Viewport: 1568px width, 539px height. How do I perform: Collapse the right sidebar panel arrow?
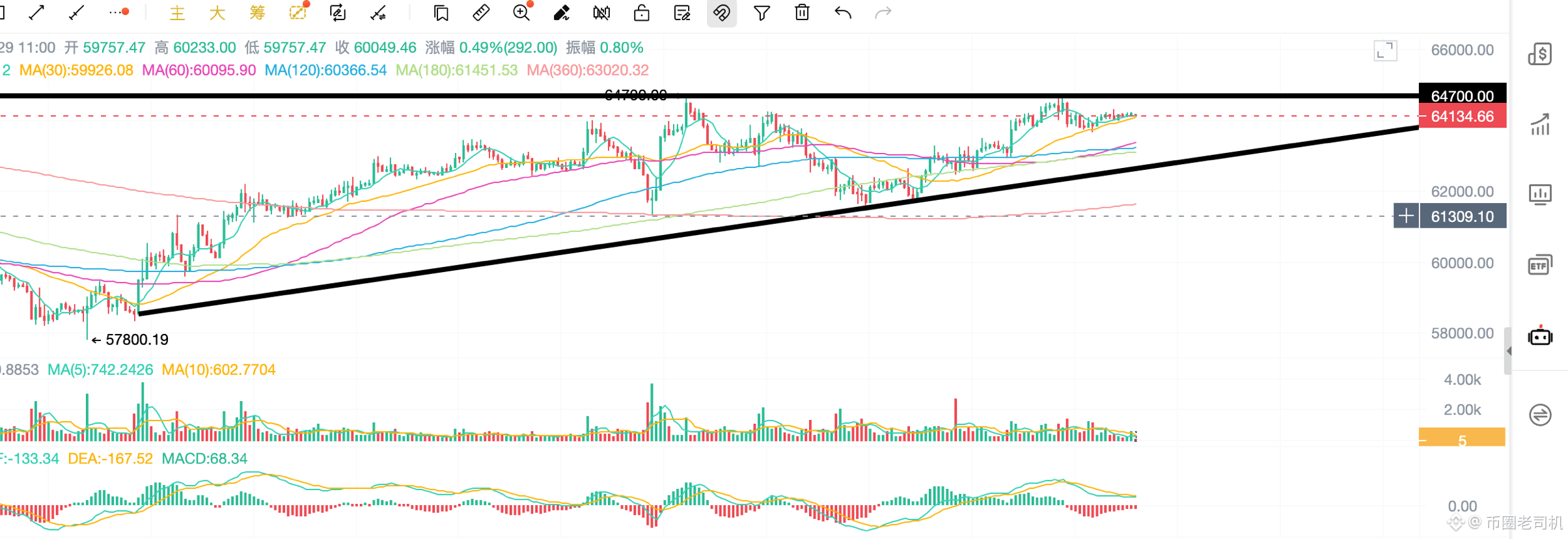pos(1508,351)
